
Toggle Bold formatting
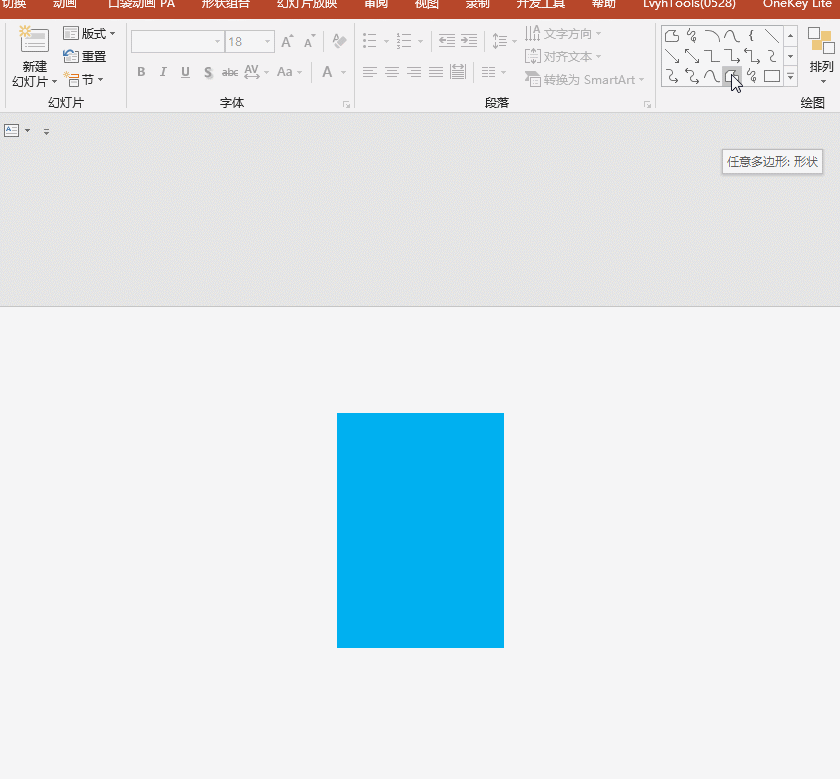click(x=141, y=72)
